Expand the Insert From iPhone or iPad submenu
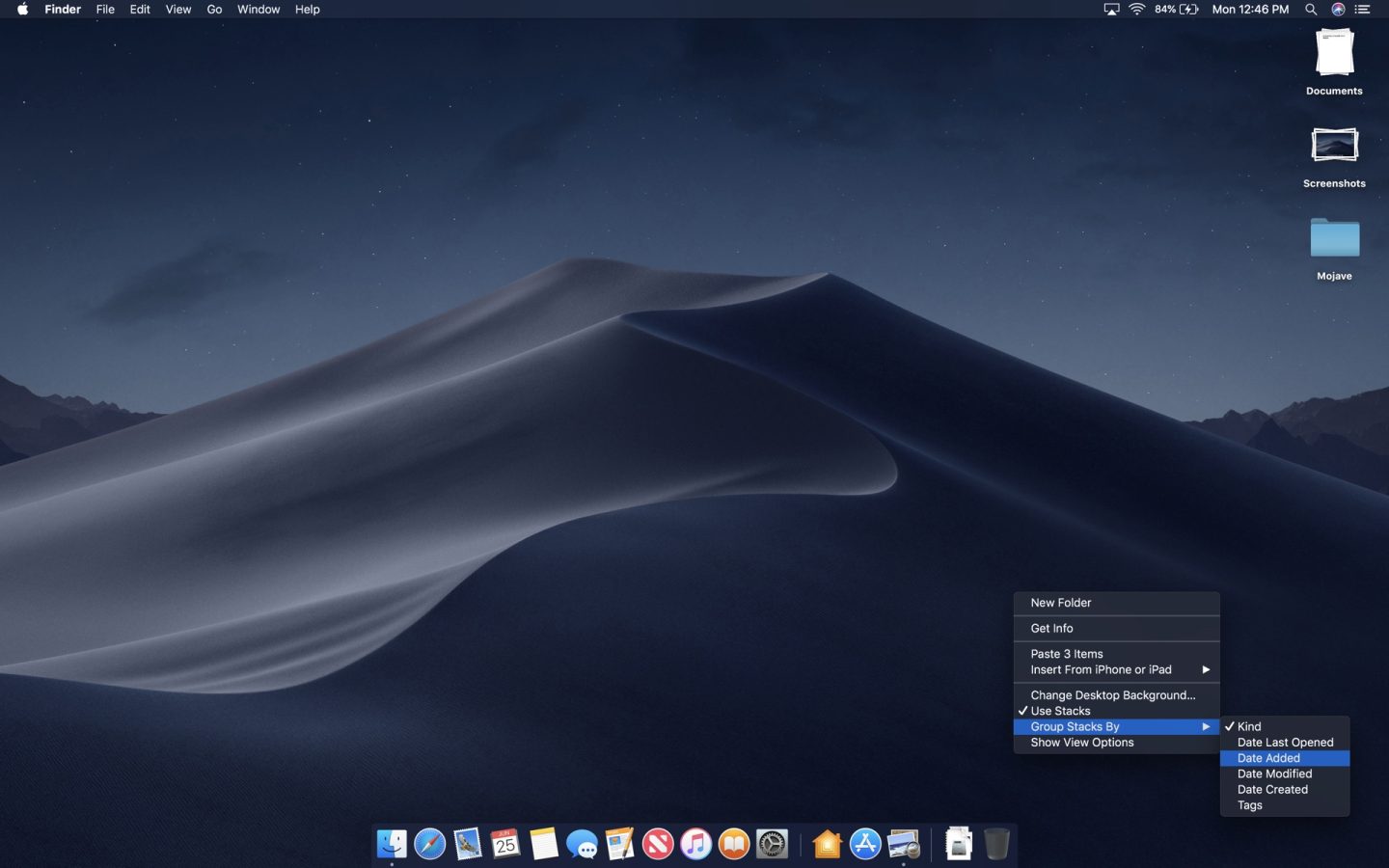The width and height of the screenshot is (1389, 868). click(1101, 669)
